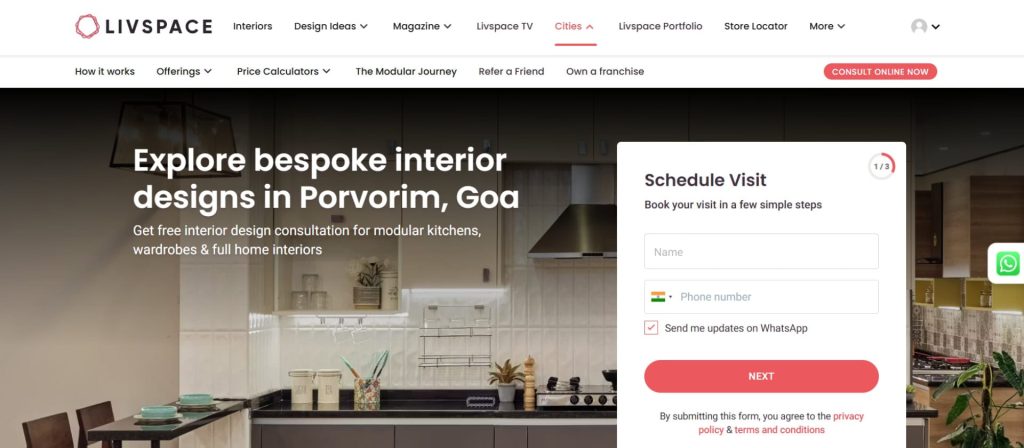The width and height of the screenshot is (1024, 448).
Task: Expand the Offerings submenu
Action: 184,71
